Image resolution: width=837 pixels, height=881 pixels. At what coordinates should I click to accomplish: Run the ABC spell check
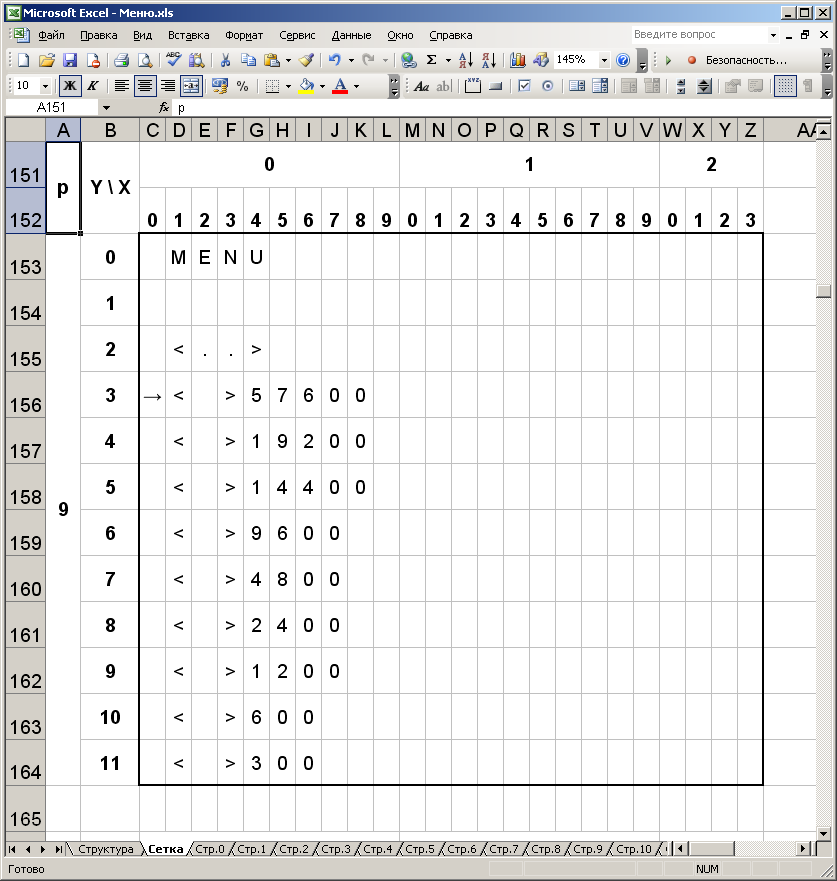pos(174,60)
